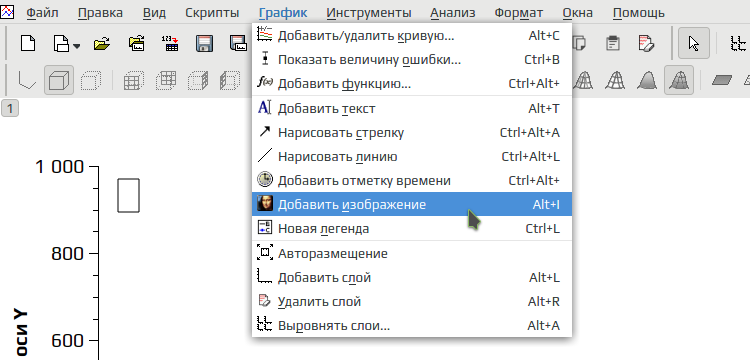Open the dropdown arrow beside new document icon
This screenshot has width=750, height=360.
click(77, 46)
